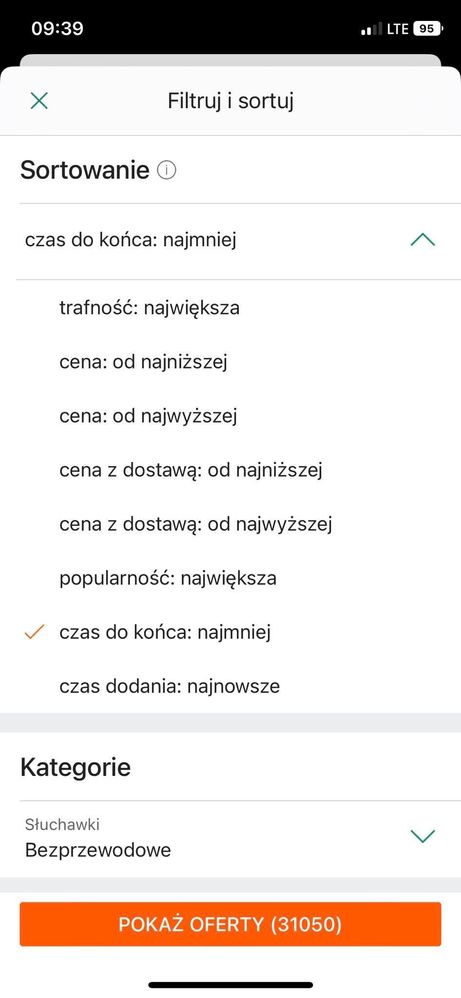The height and width of the screenshot is (998, 461).
Task: Collapse the sorting dropdown with up chevron
Action: (x=423, y=241)
